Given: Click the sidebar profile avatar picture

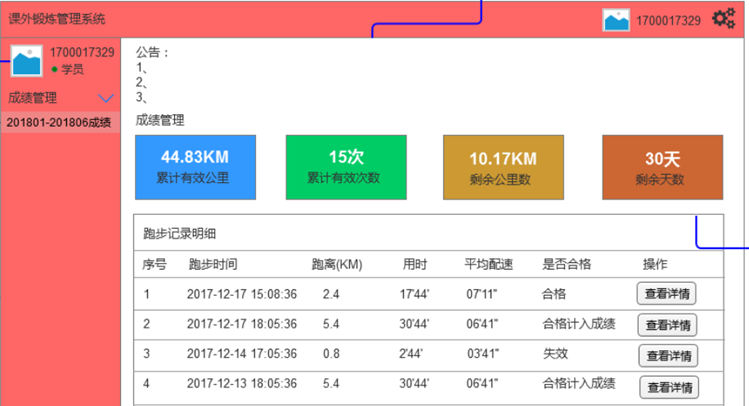Looking at the screenshot, I should 26,61.
